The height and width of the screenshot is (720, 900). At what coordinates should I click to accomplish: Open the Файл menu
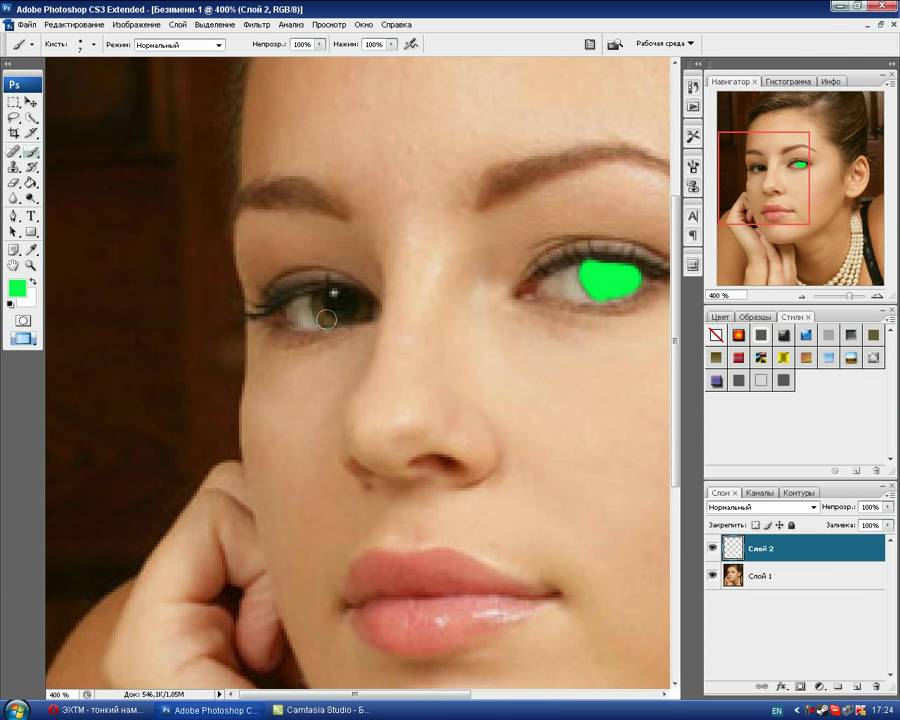click(x=27, y=25)
